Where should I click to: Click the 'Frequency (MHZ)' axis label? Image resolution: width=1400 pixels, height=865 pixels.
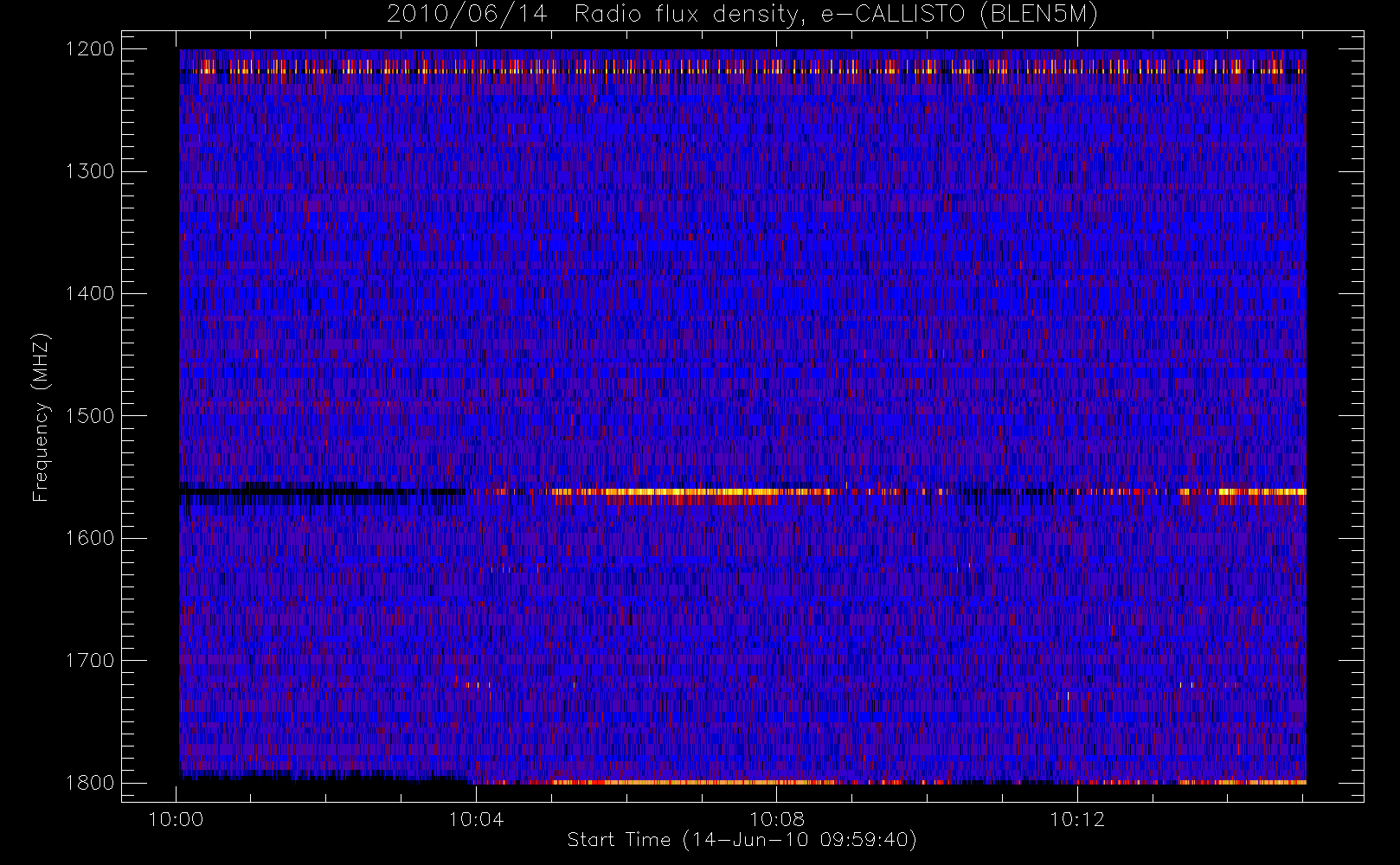[41, 417]
